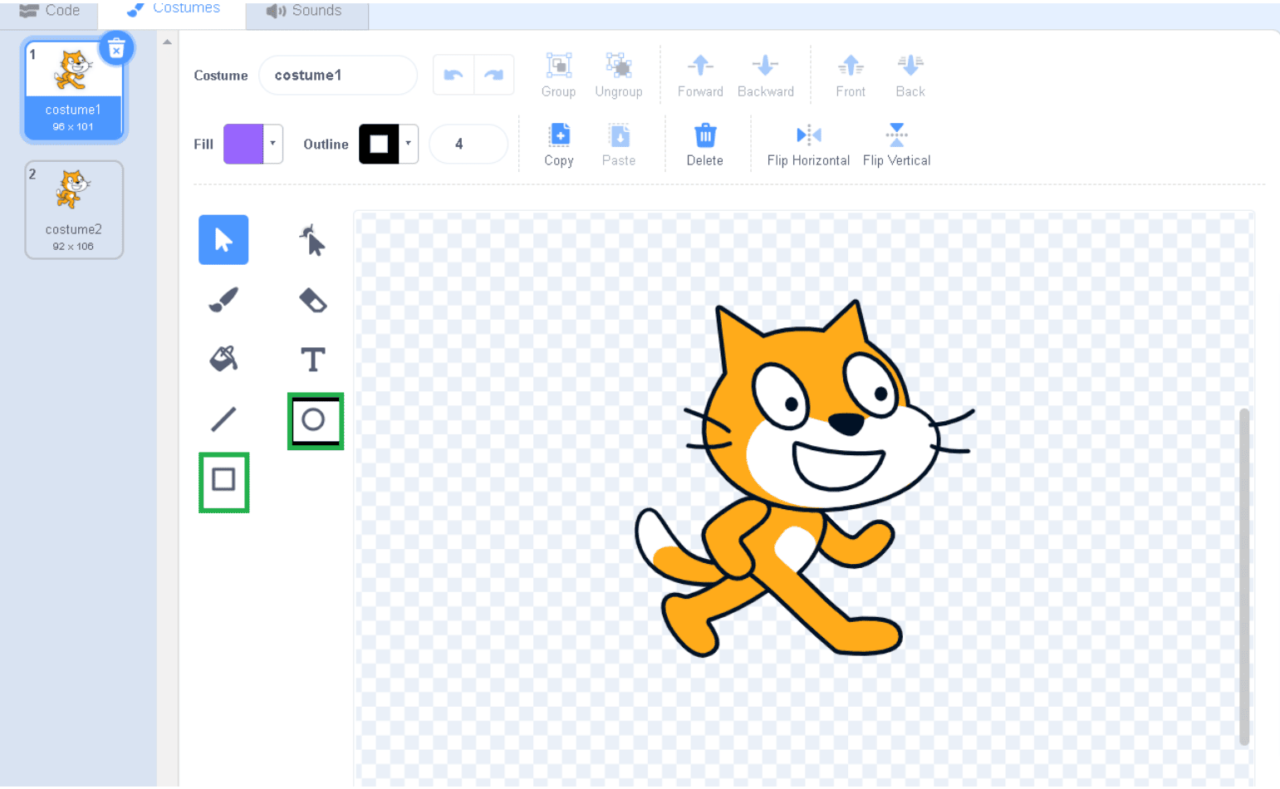The image size is (1280, 789).
Task: Copy the current selection
Action: pyautogui.click(x=559, y=143)
